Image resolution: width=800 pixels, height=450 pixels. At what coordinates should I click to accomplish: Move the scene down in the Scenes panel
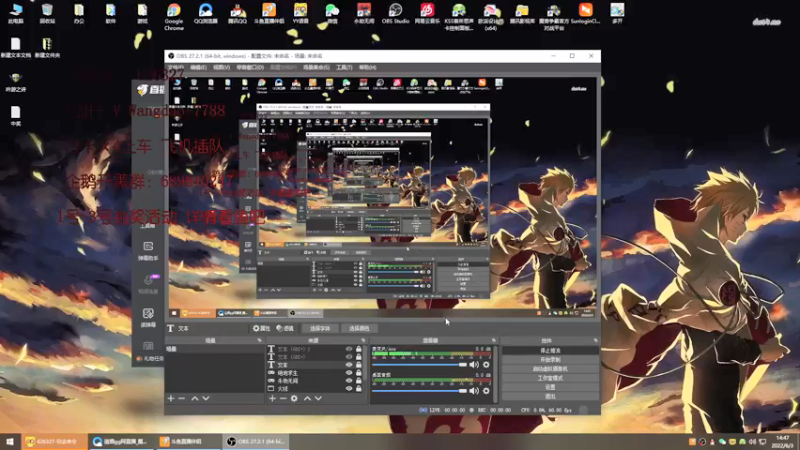[206, 398]
